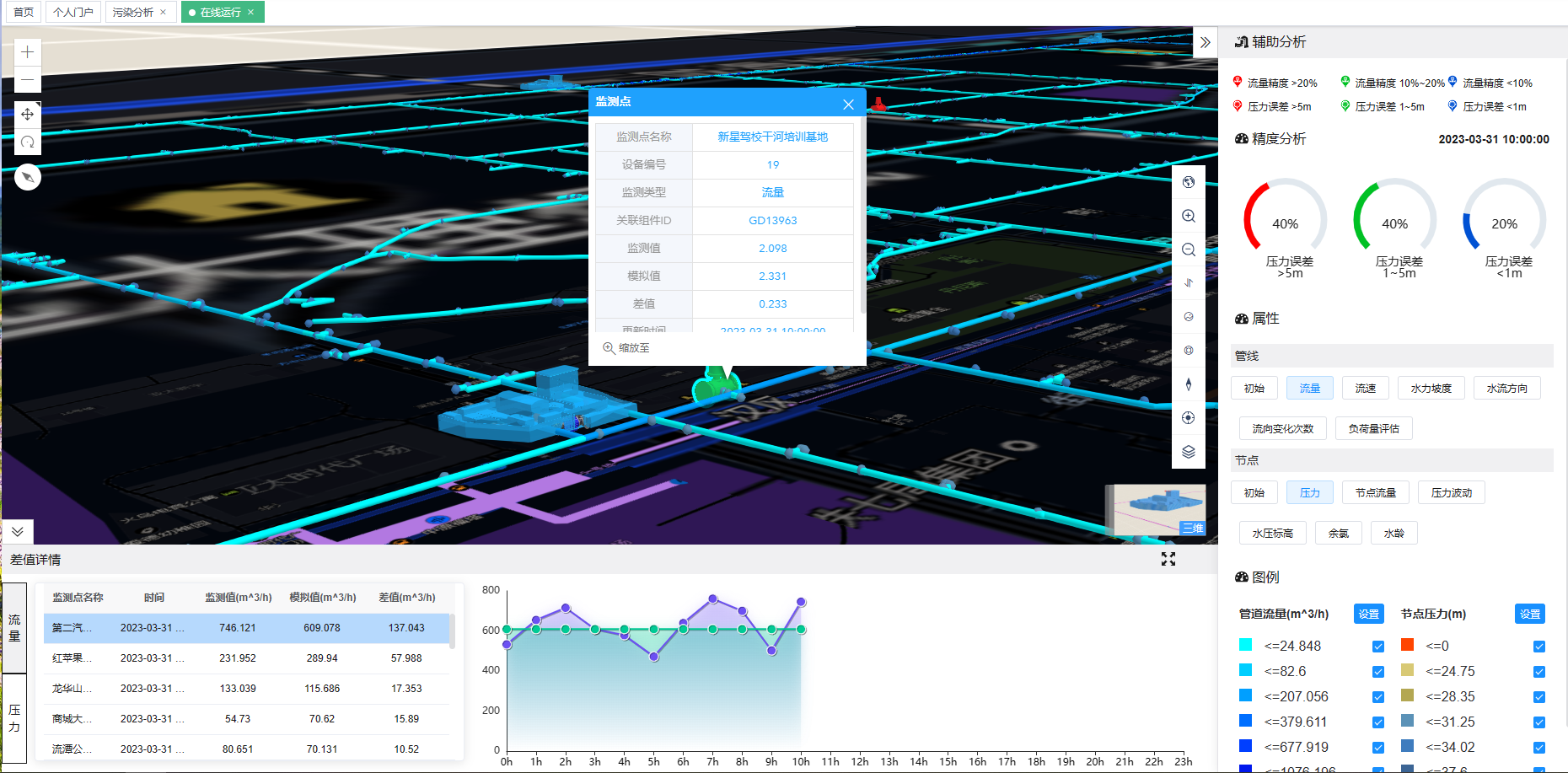Click the 流速 pipeline attribute button
This screenshot has width=1568, height=773.
point(1365,388)
